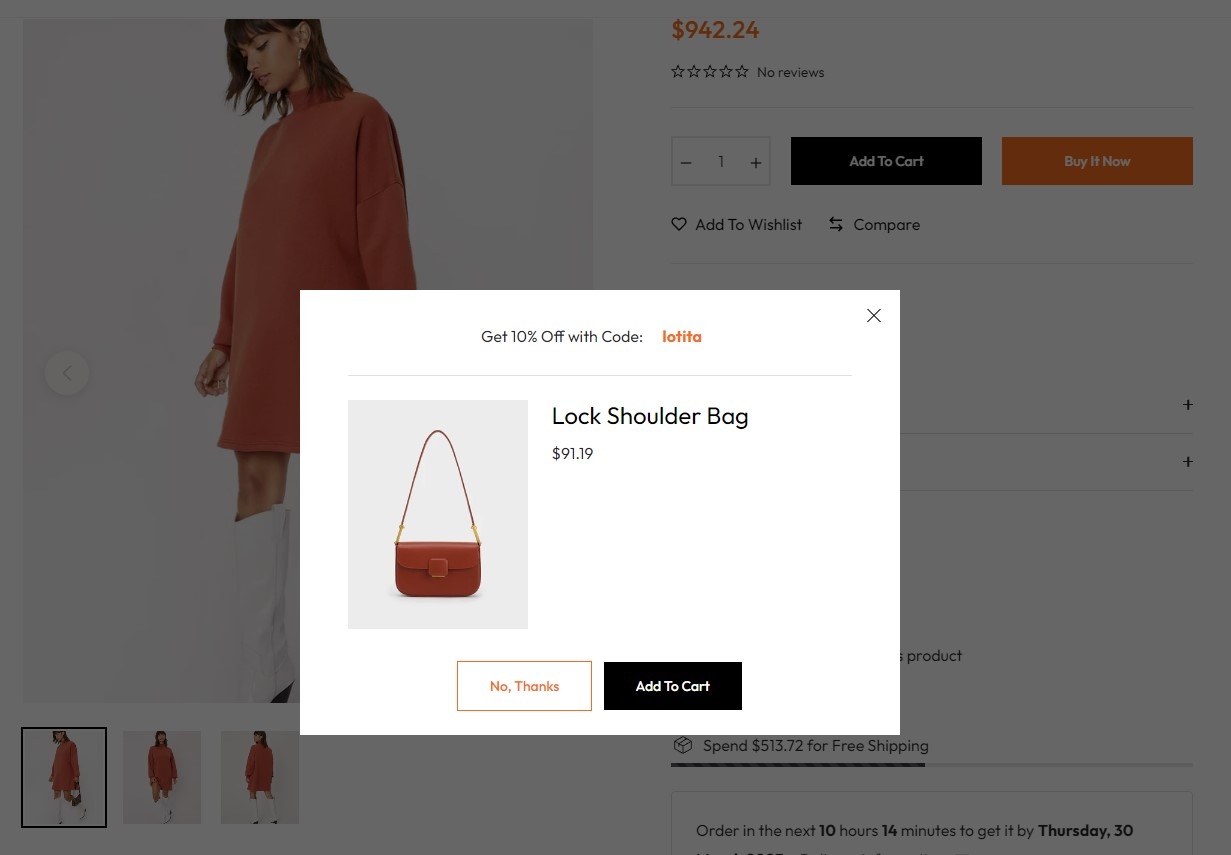Open the Lock Shoulder Bag product title
1231x855 pixels.
point(650,416)
